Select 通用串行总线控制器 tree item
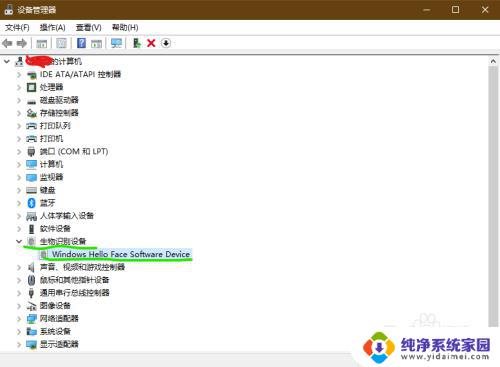This screenshot has height=367, width=500. pos(75,293)
